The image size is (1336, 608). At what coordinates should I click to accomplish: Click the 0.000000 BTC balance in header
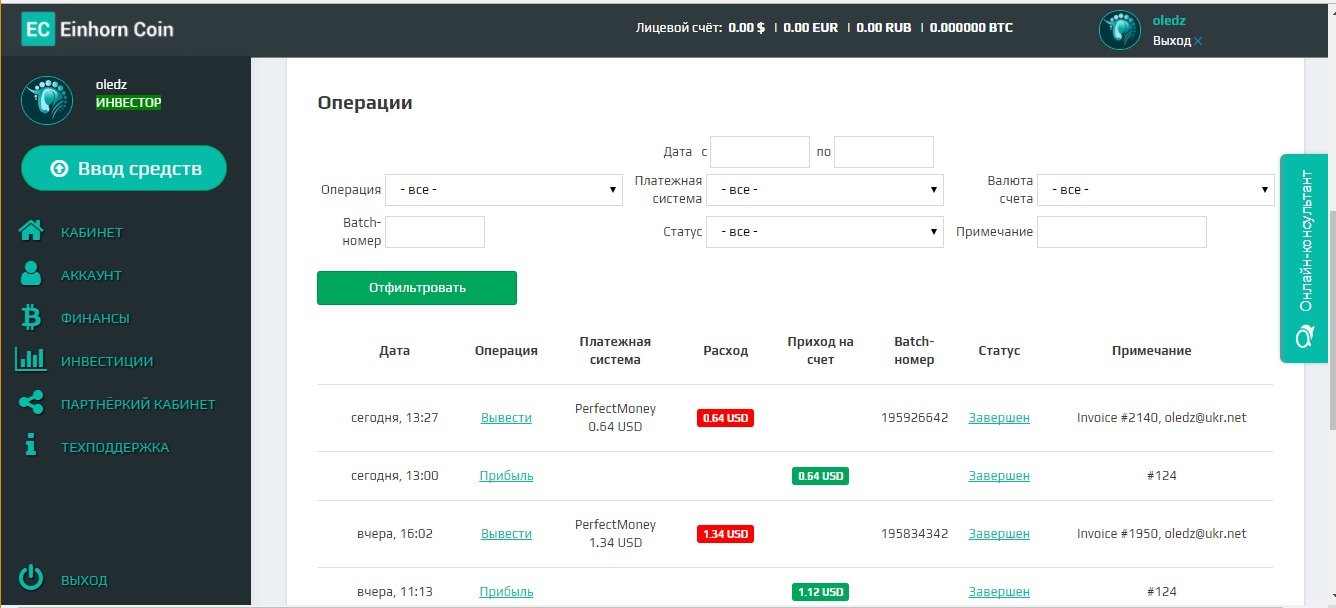971,28
